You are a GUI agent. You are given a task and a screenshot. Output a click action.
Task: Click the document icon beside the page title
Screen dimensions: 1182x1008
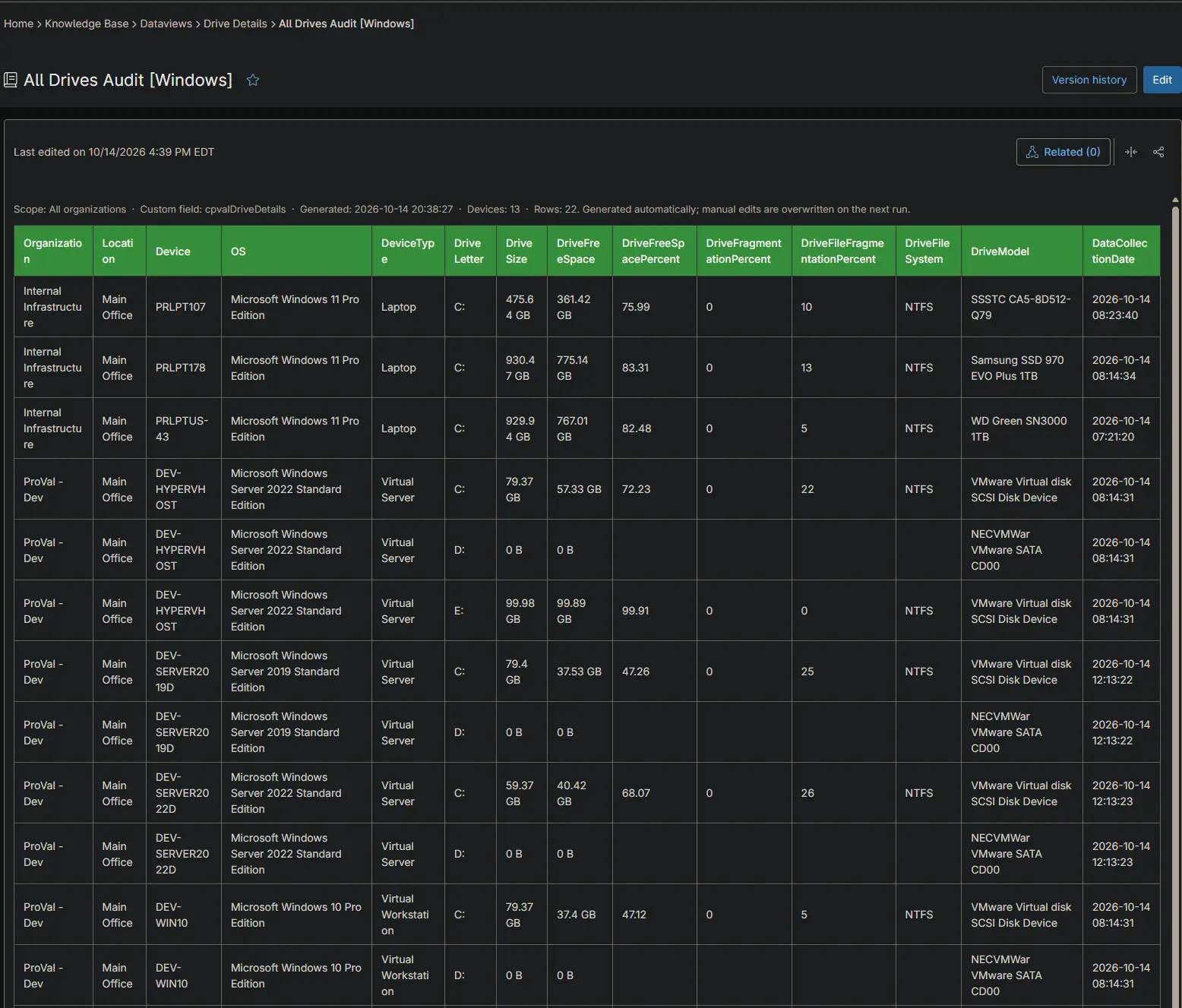[x=11, y=80]
